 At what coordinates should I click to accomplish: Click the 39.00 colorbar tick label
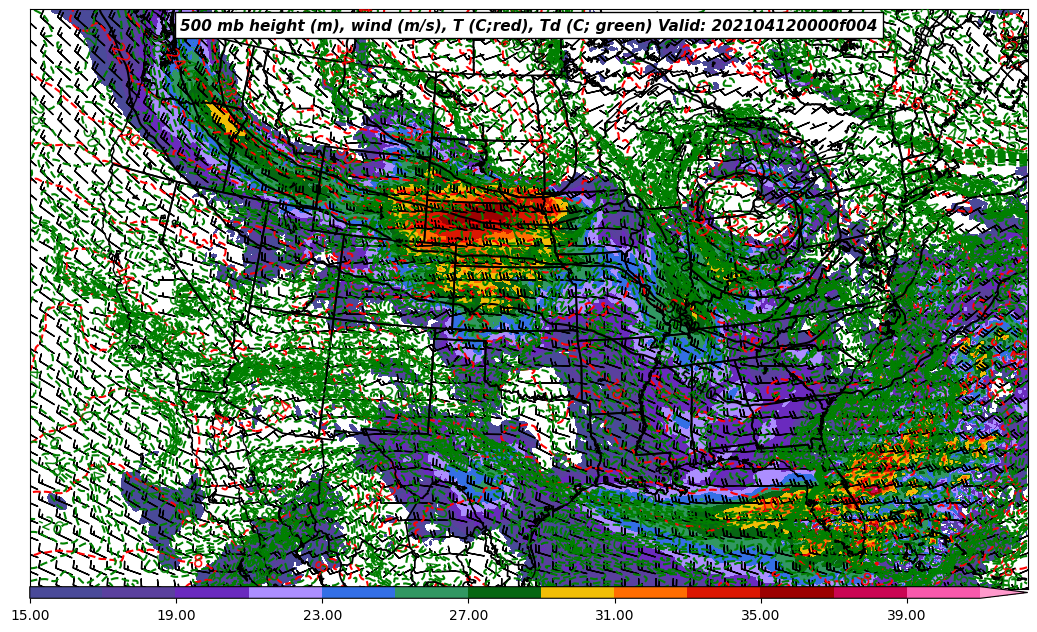(x=906, y=615)
